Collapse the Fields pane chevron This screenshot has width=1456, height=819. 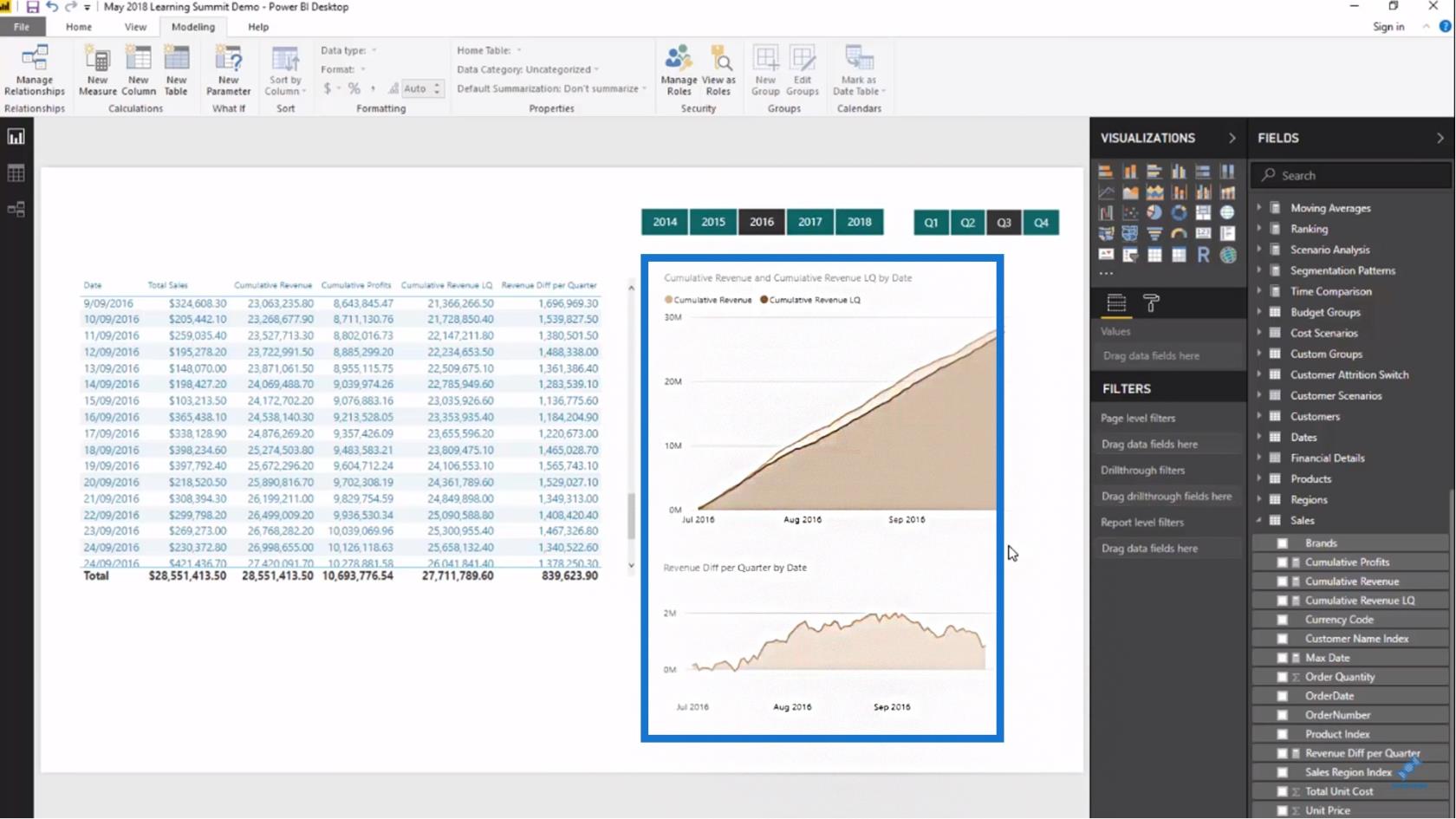(1440, 138)
